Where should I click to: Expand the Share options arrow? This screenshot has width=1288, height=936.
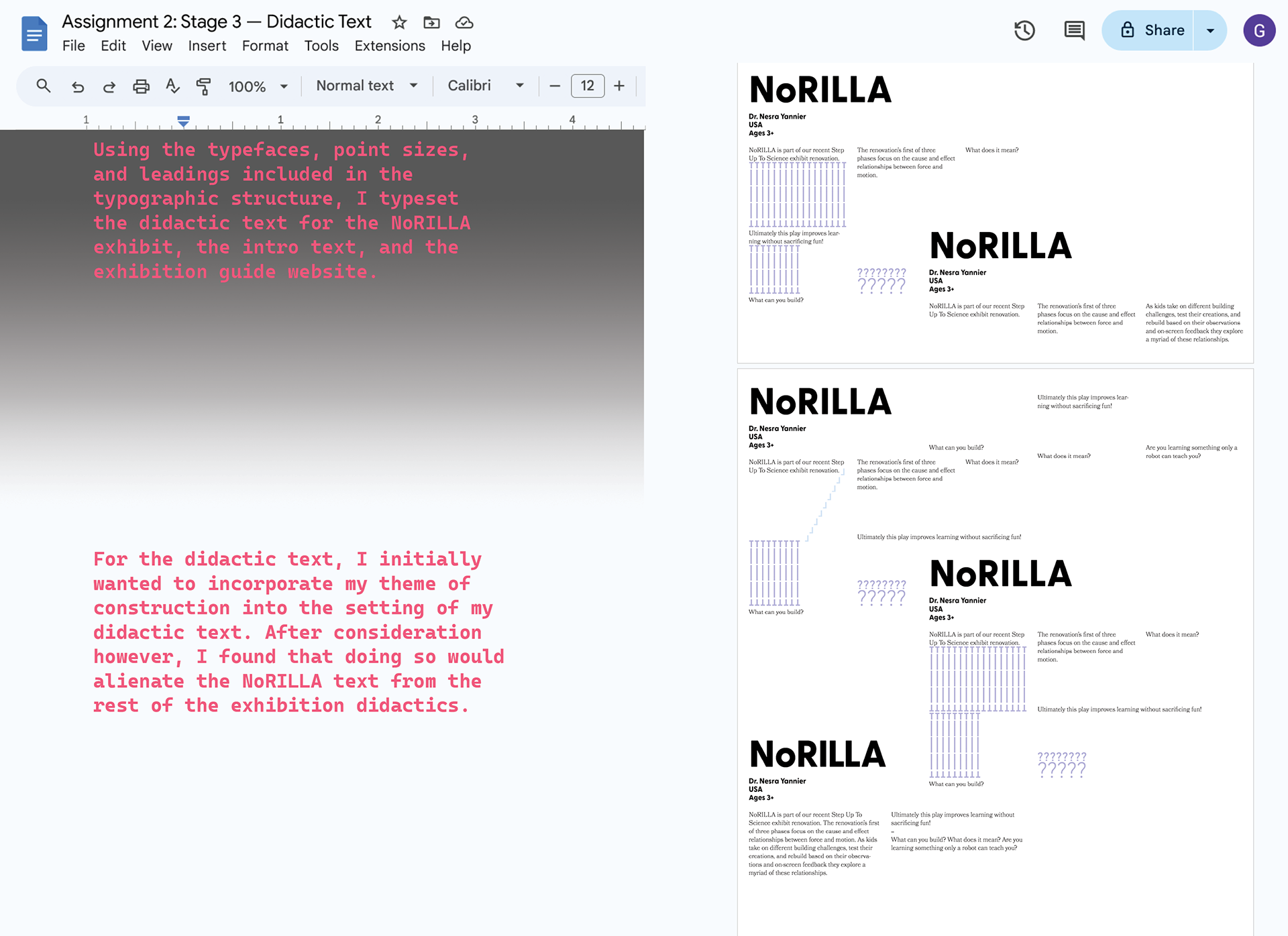click(1210, 30)
